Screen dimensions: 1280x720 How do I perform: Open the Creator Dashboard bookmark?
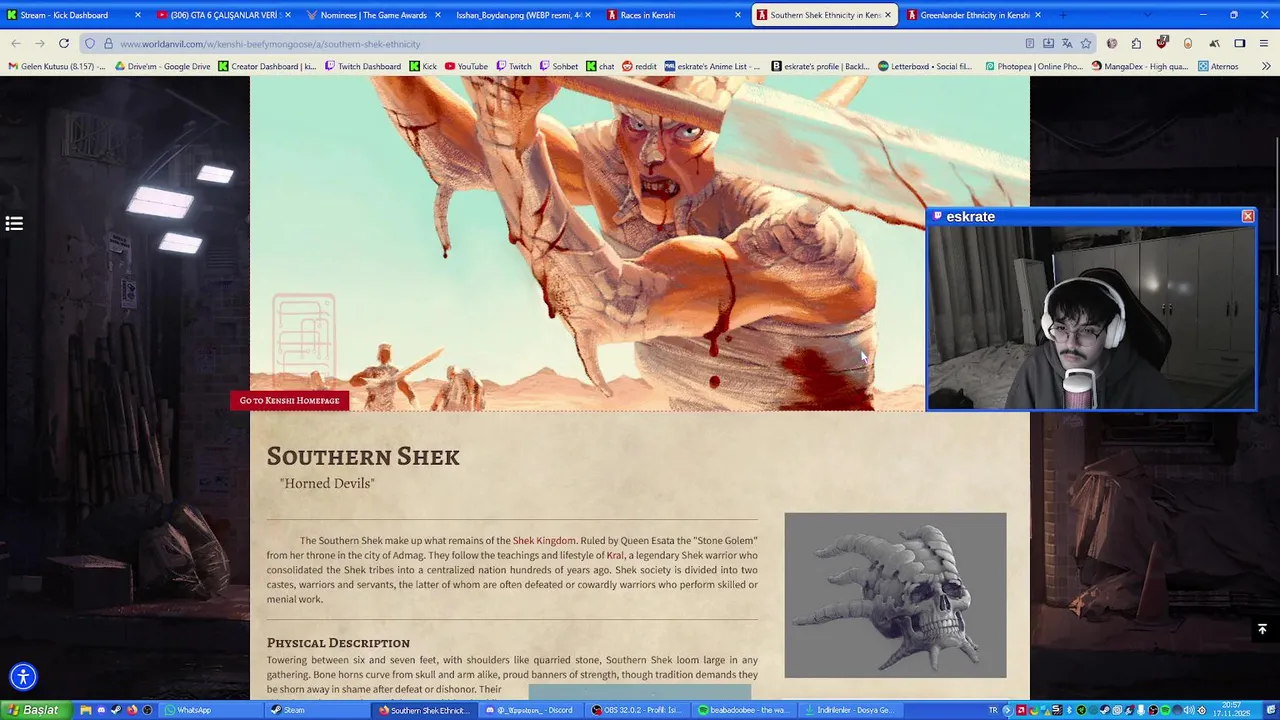(267, 66)
